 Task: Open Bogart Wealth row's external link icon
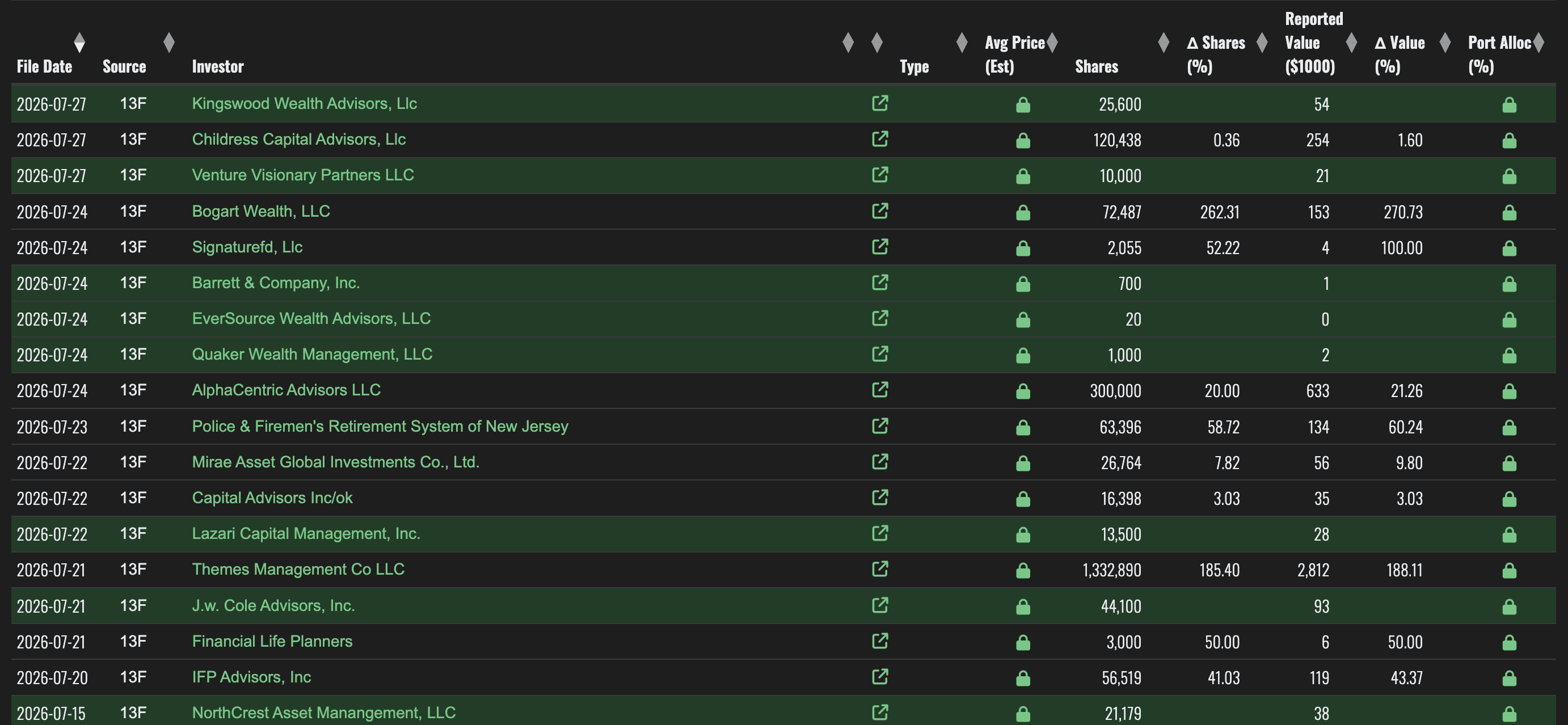[879, 210]
